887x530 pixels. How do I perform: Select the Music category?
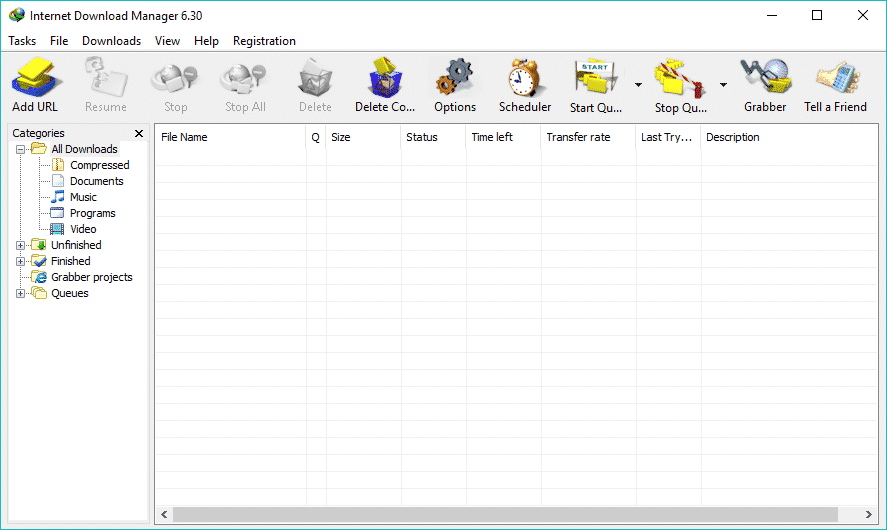83,197
